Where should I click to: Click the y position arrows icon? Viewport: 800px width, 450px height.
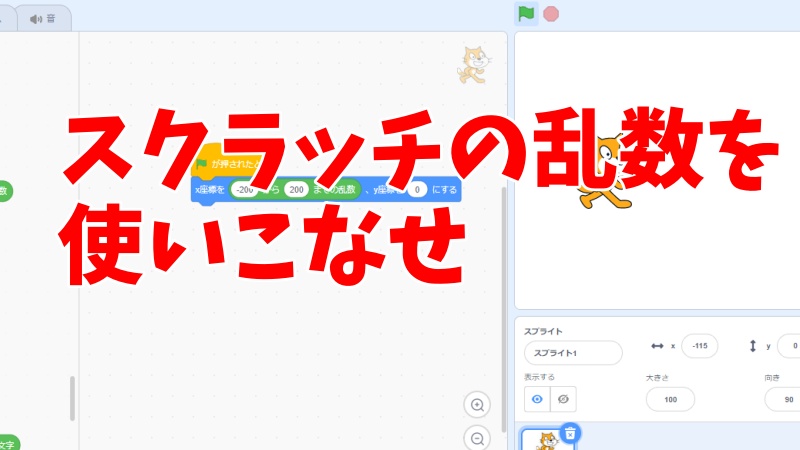click(x=753, y=346)
